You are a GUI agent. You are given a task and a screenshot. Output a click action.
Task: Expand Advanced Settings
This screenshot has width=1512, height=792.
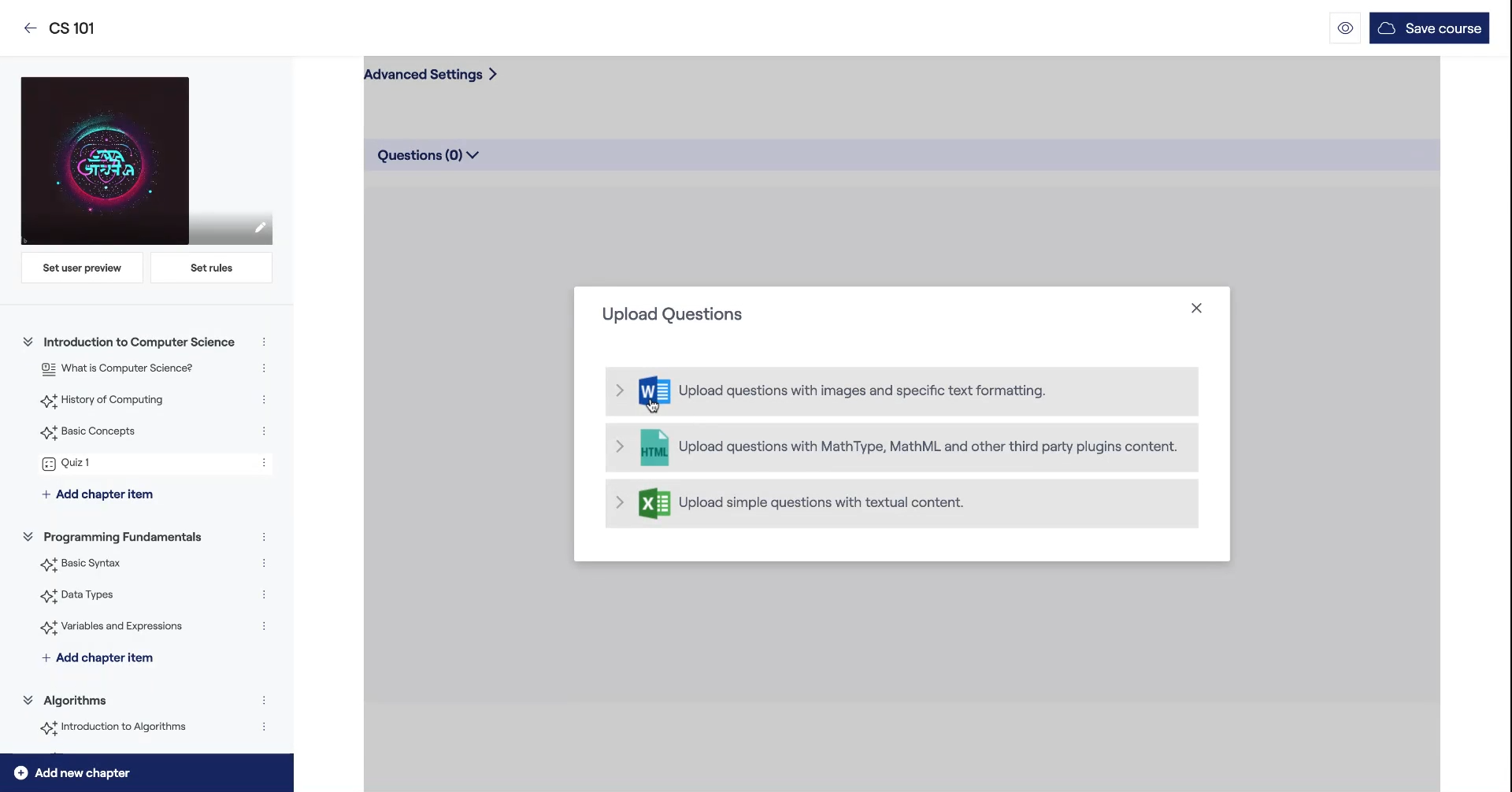pos(430,74)
